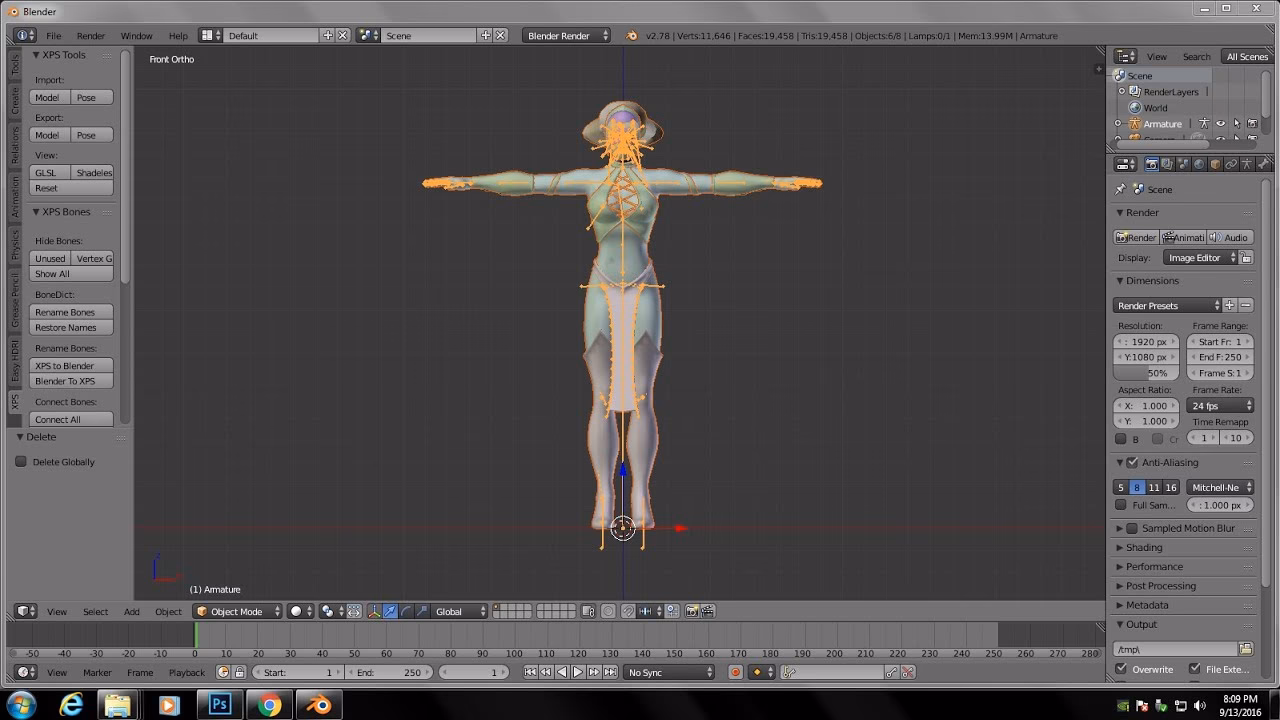
Task: Jump to the first frame in timeline
Action: coord(530,672)
